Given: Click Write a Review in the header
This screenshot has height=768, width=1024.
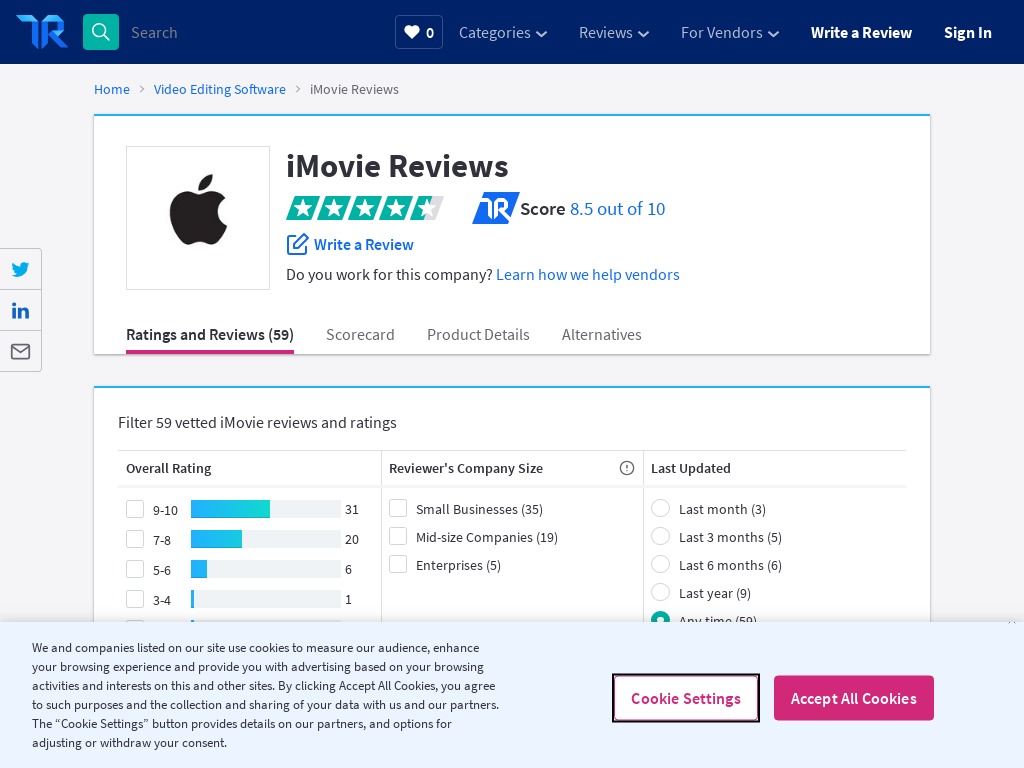Looking at the screenshot, I should [861, 33].
